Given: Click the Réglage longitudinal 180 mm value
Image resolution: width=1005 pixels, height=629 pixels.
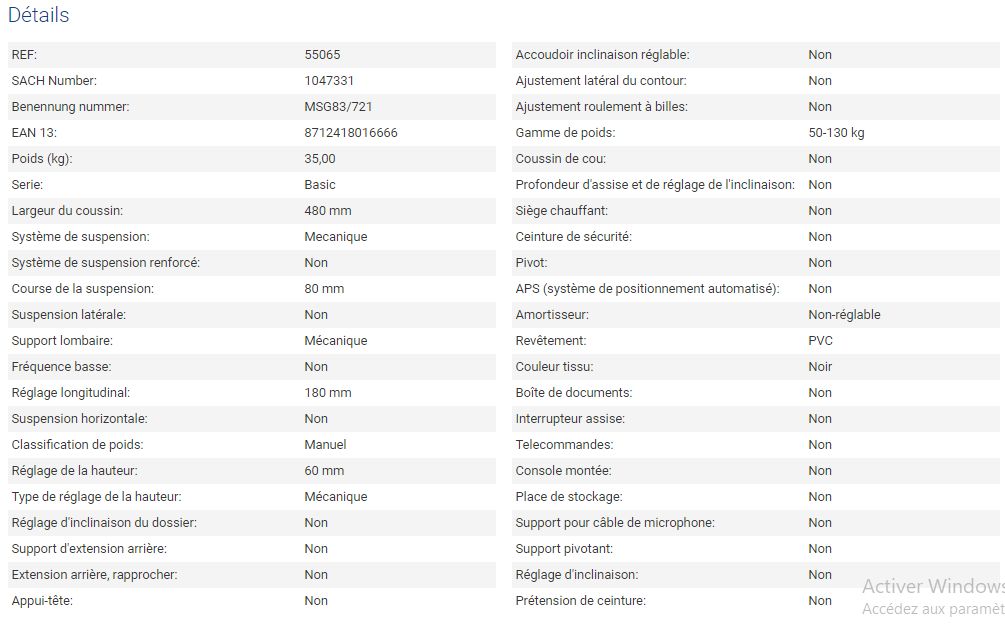Looking at the screenshot, I should click(328, 393).
